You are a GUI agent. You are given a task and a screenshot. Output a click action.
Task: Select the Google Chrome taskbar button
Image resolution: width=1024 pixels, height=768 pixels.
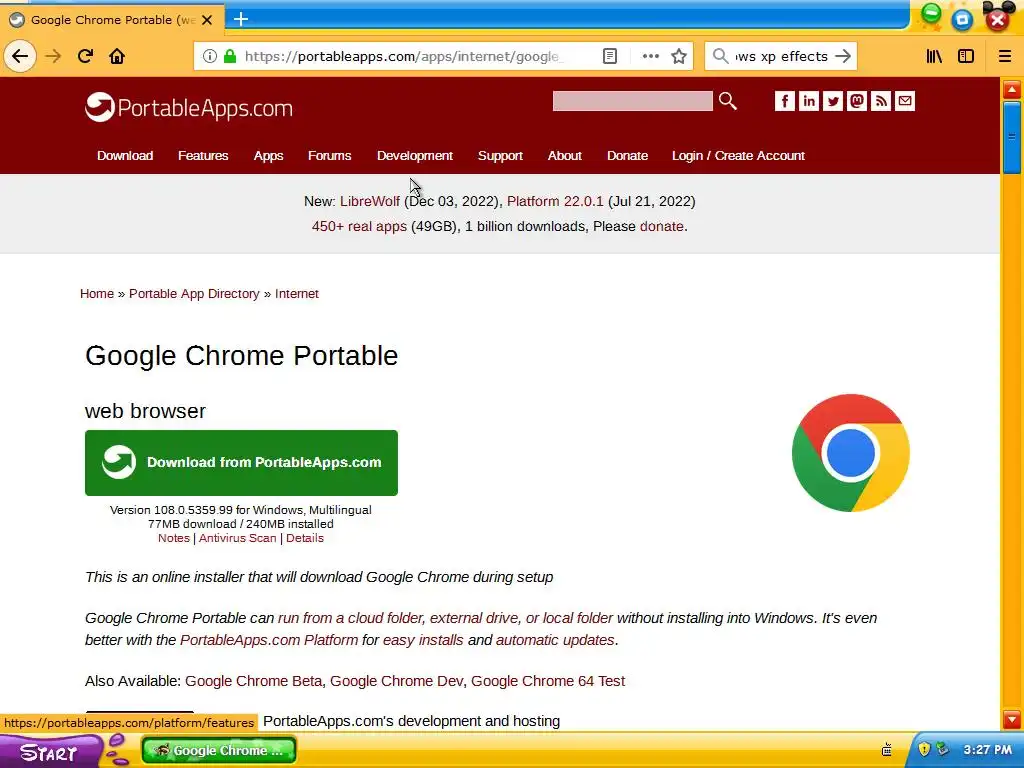[219, 750]
